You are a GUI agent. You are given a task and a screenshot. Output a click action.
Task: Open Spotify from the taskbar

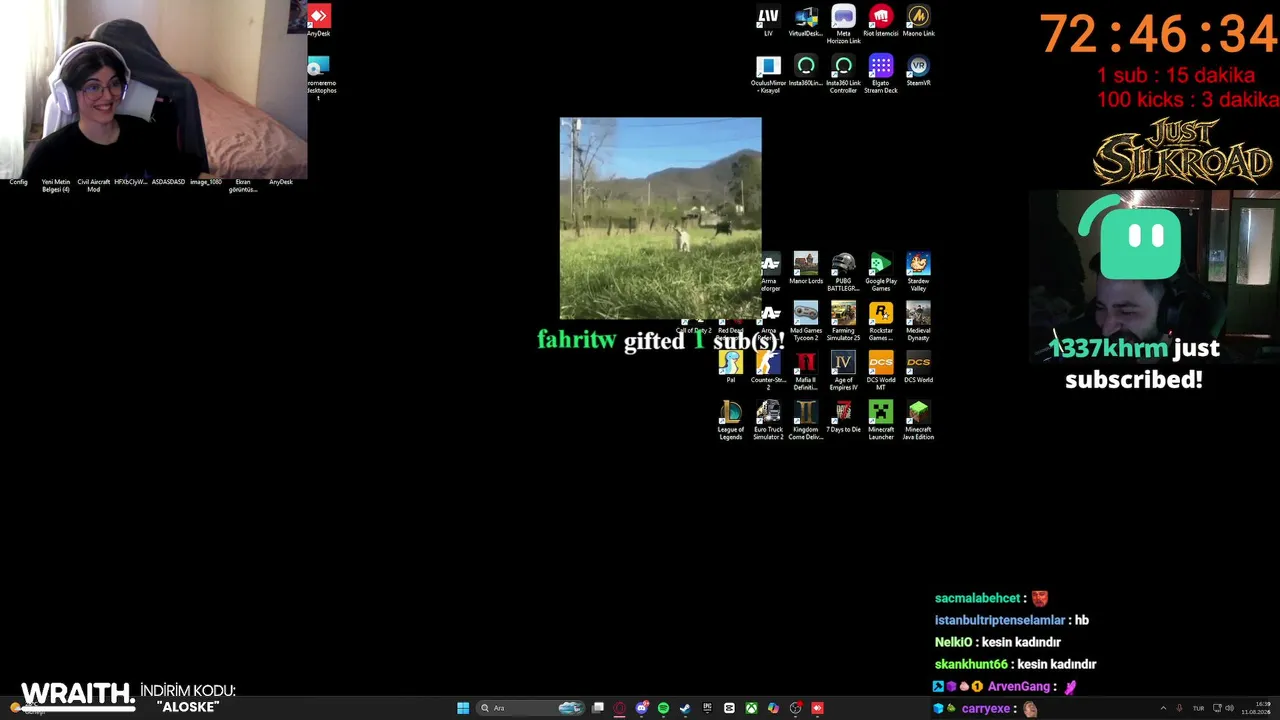click(x=663, y=708)
